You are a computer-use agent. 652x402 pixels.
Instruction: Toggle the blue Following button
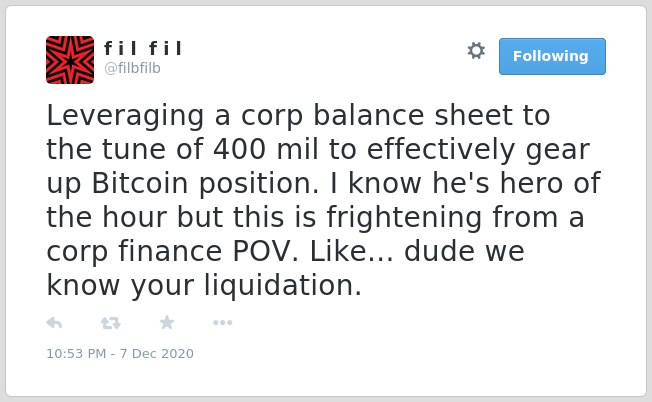pos(552,56)
